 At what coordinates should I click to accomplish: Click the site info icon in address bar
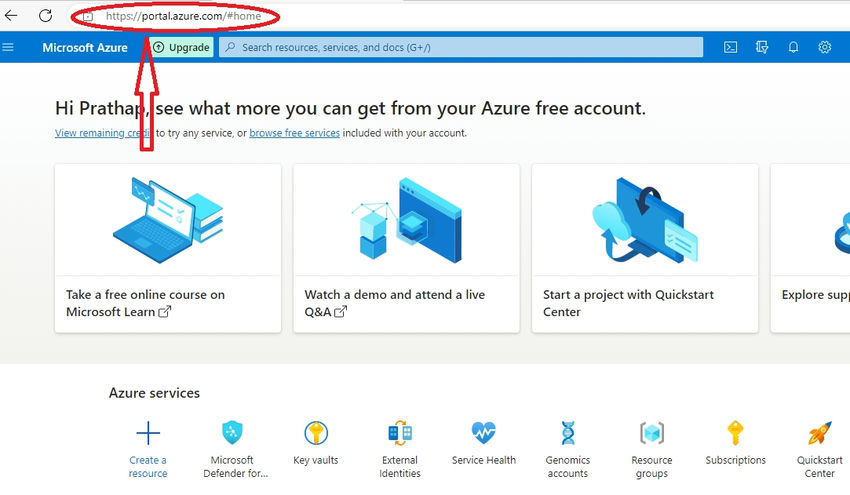(88, 16)
